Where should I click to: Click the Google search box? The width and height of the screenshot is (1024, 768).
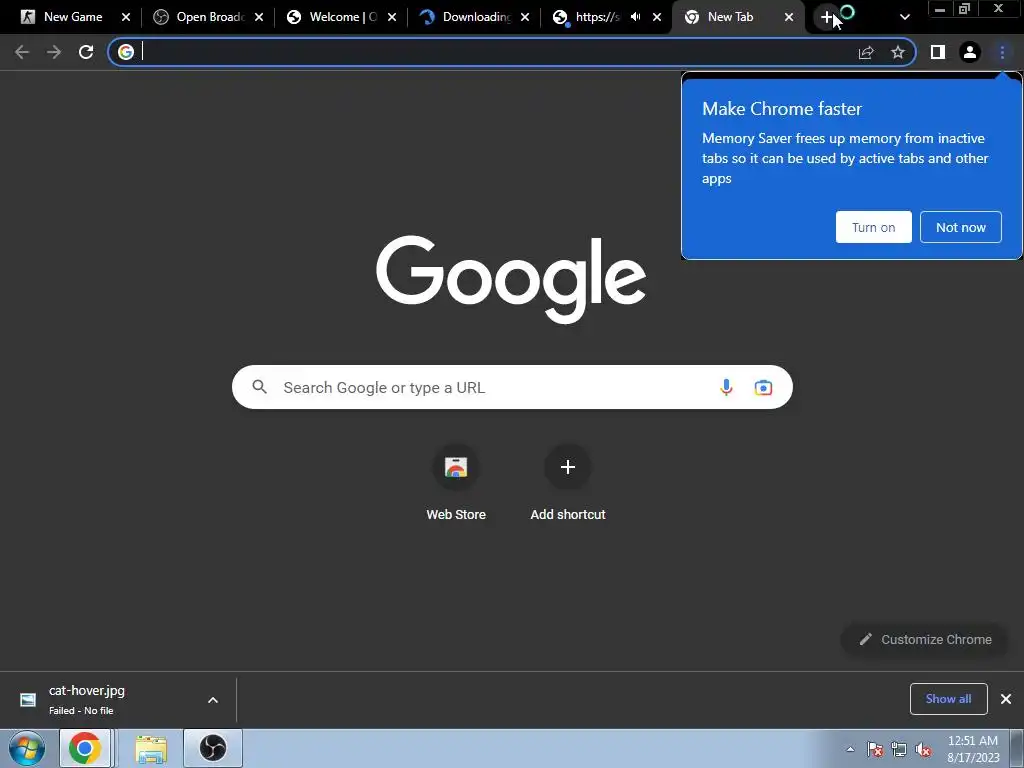click(x=512, y=387)
